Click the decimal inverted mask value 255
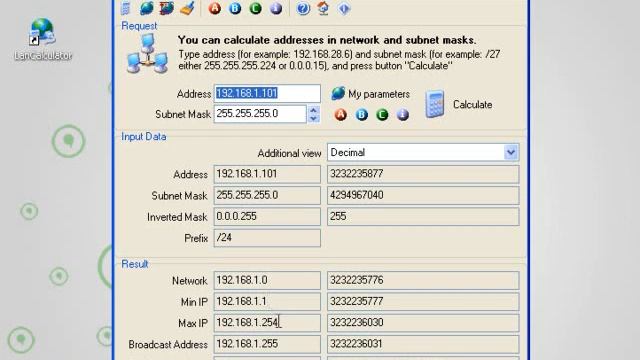 tap(423, 217)
